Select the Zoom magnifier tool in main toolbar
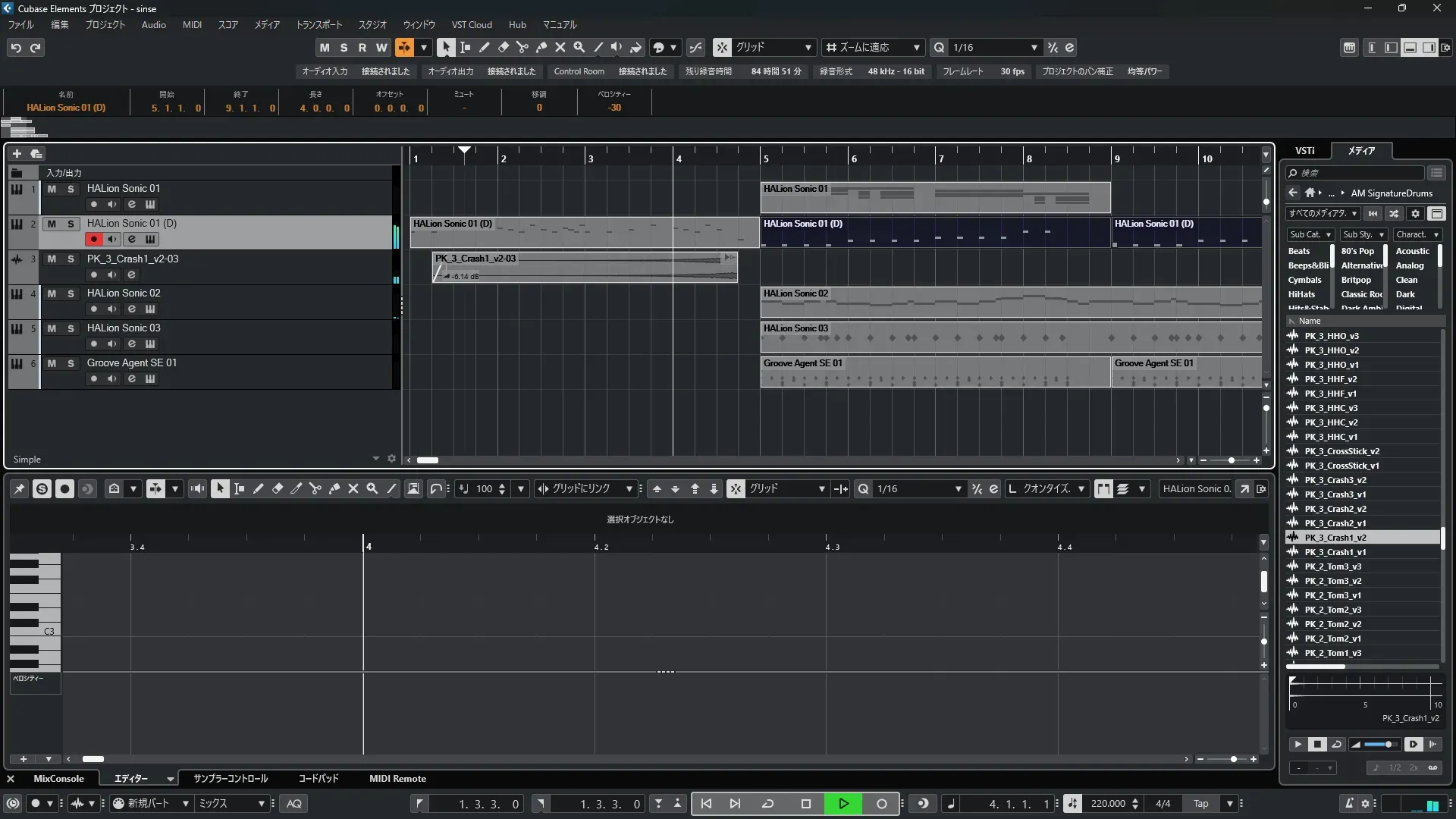1456x819 pixels. [x=579, y=47]
